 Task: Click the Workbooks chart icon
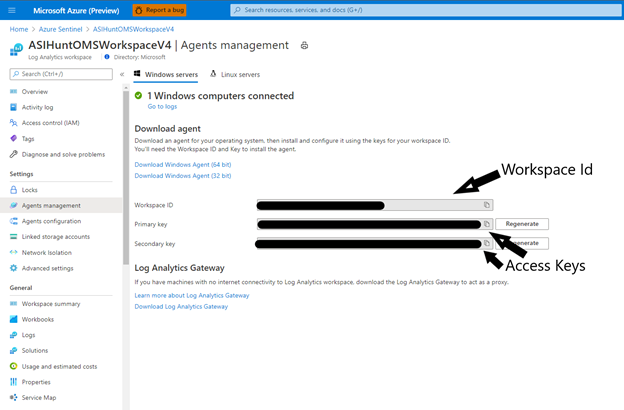[14, 319]
